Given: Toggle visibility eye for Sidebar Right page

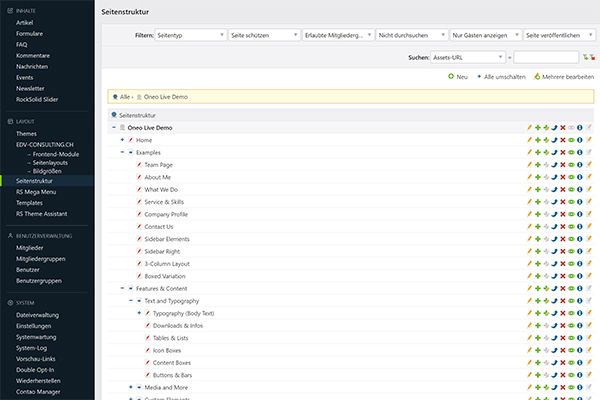Looking at the screenshot, I should (572, 252).
